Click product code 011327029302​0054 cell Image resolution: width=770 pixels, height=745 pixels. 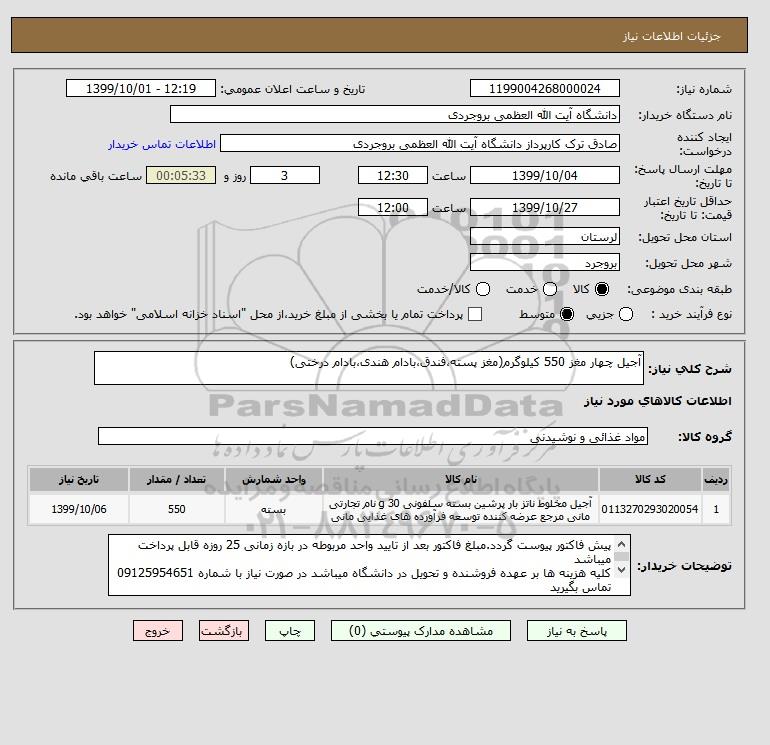pos(650,509)
